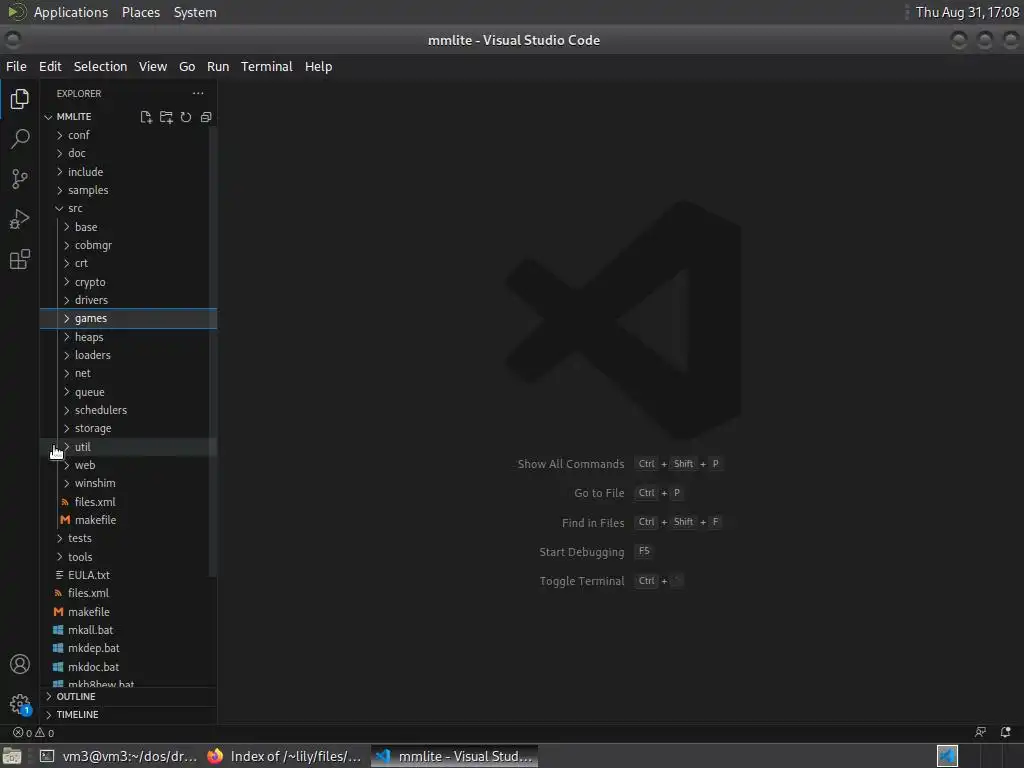
Task: Expand the conf folder
Action: tap(128, 135)
